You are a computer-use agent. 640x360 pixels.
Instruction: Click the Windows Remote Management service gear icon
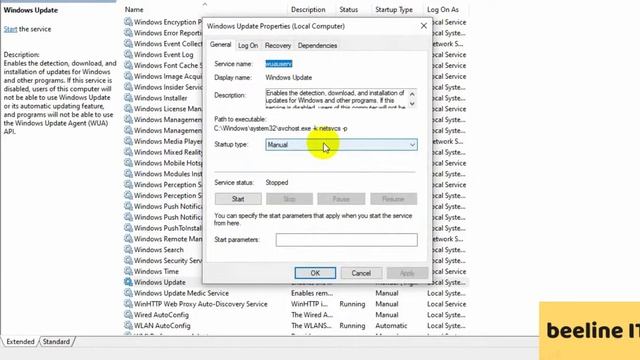(128, 239)
